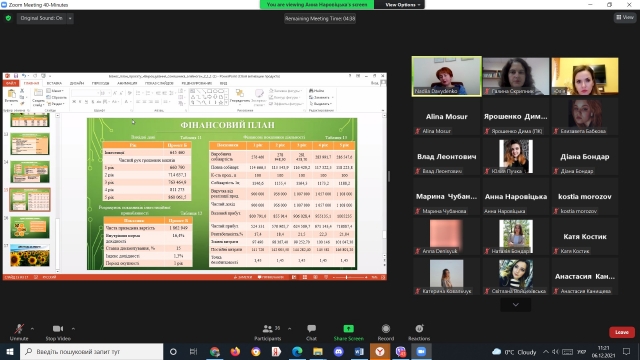Open Viber from the taskbar
The height and width of the screenshot is (360, 640).
400,351
